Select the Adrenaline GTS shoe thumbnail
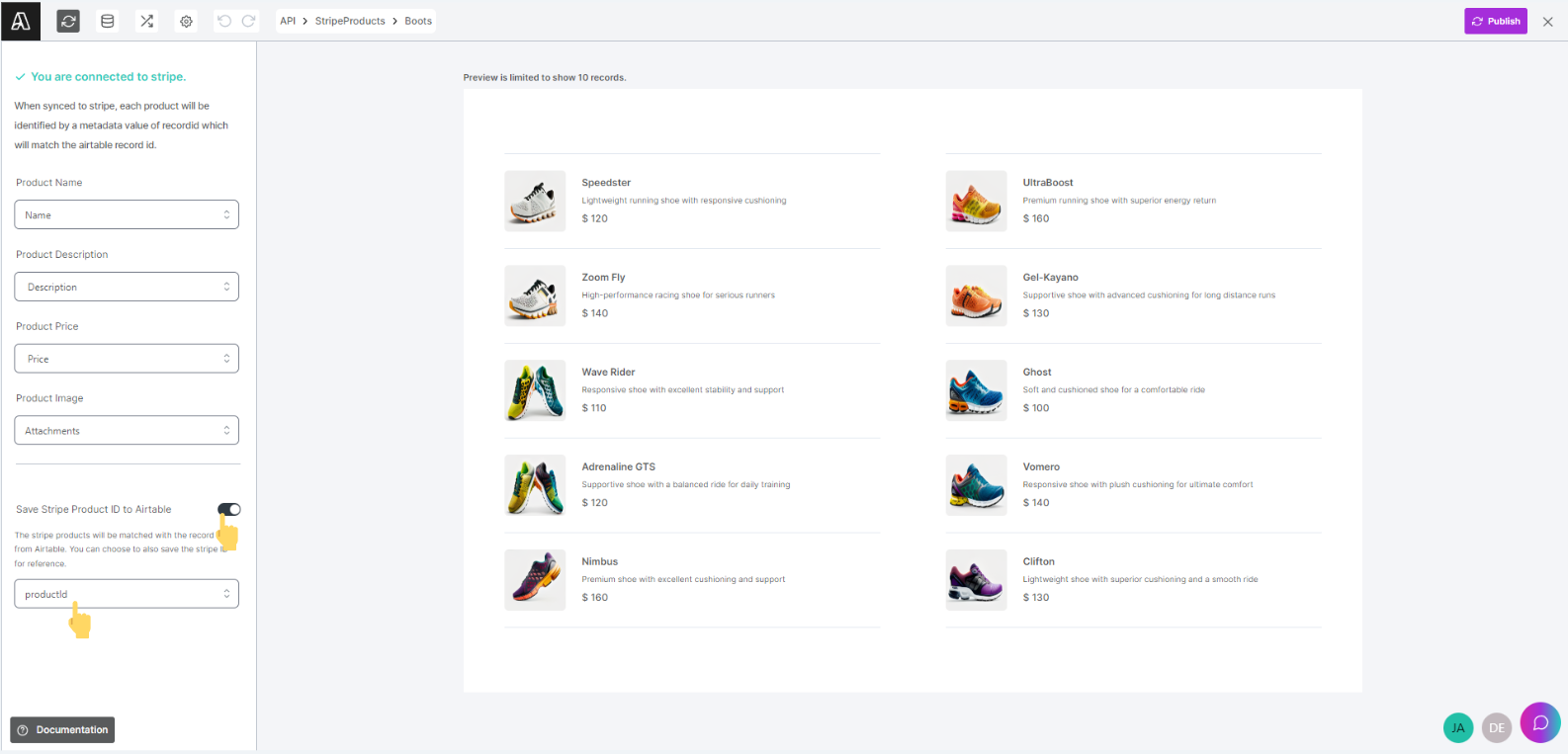Viewport: 1568px width, 754px height. [535, 485]
